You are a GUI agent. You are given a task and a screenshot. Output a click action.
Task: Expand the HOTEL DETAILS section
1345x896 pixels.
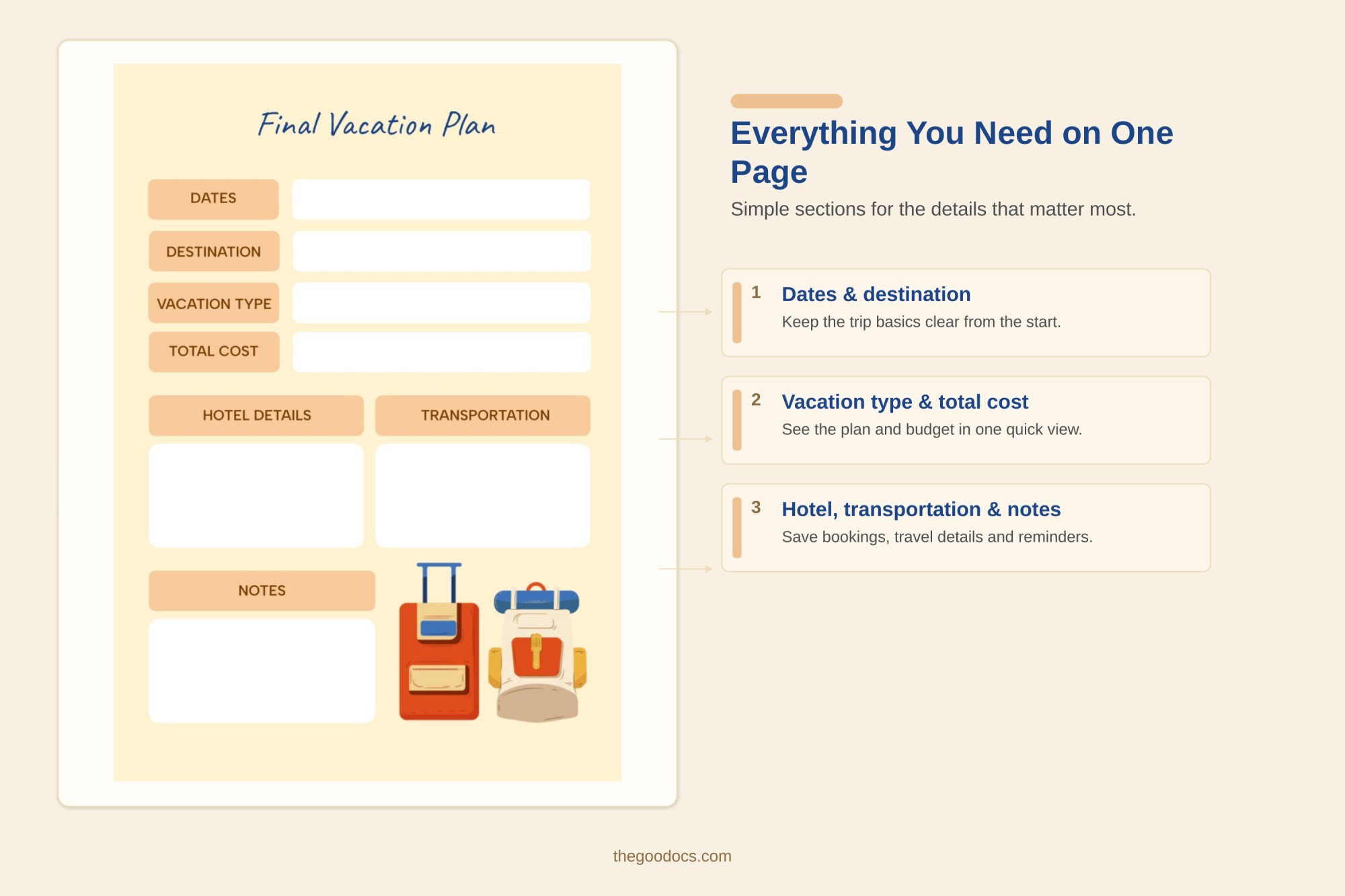click(x=256, y=415)
